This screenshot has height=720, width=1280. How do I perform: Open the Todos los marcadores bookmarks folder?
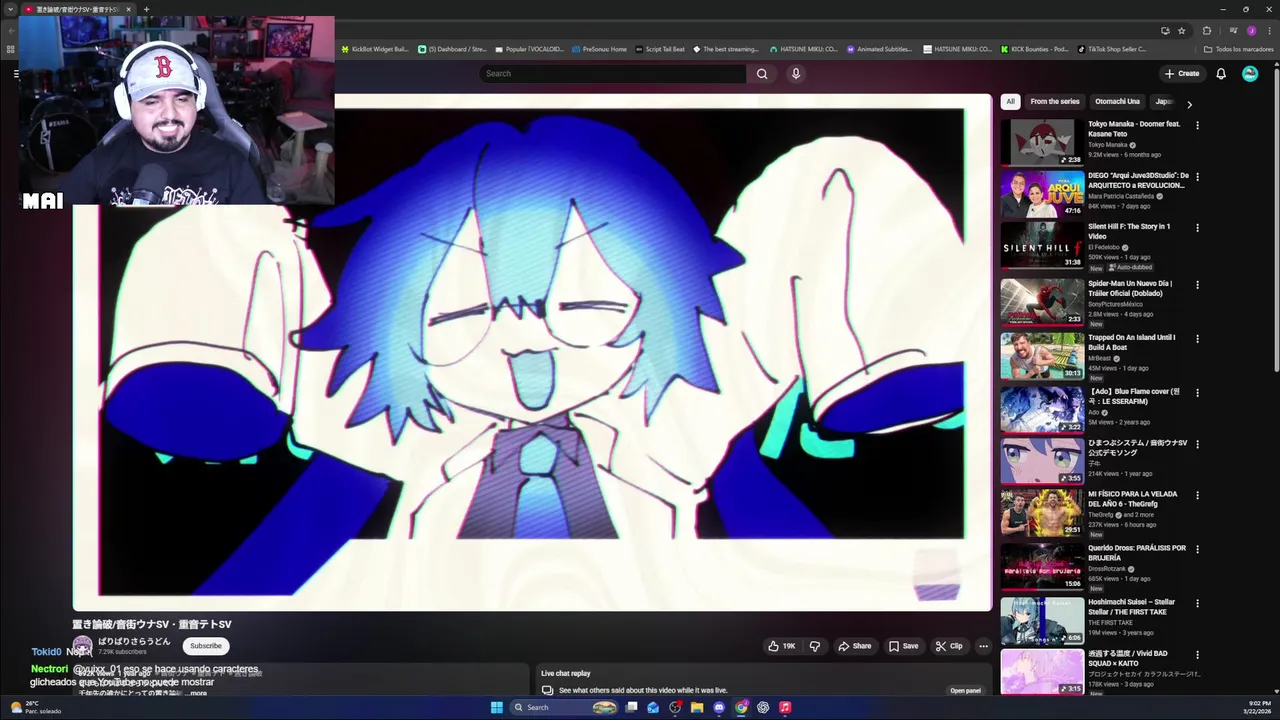pyautogui.click(x=1238, y=49)
